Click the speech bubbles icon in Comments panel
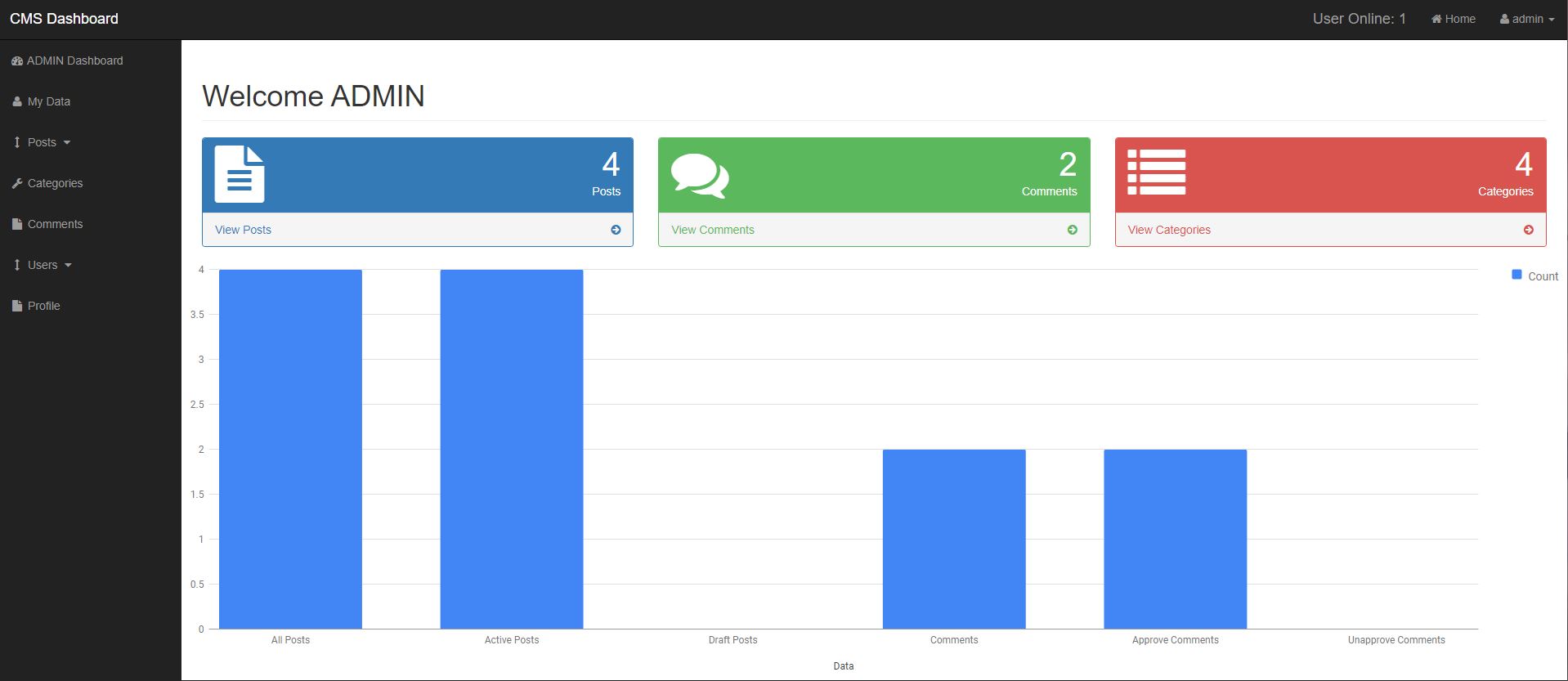The height and width of the screenshot is (681, 1568). [699, 175]
